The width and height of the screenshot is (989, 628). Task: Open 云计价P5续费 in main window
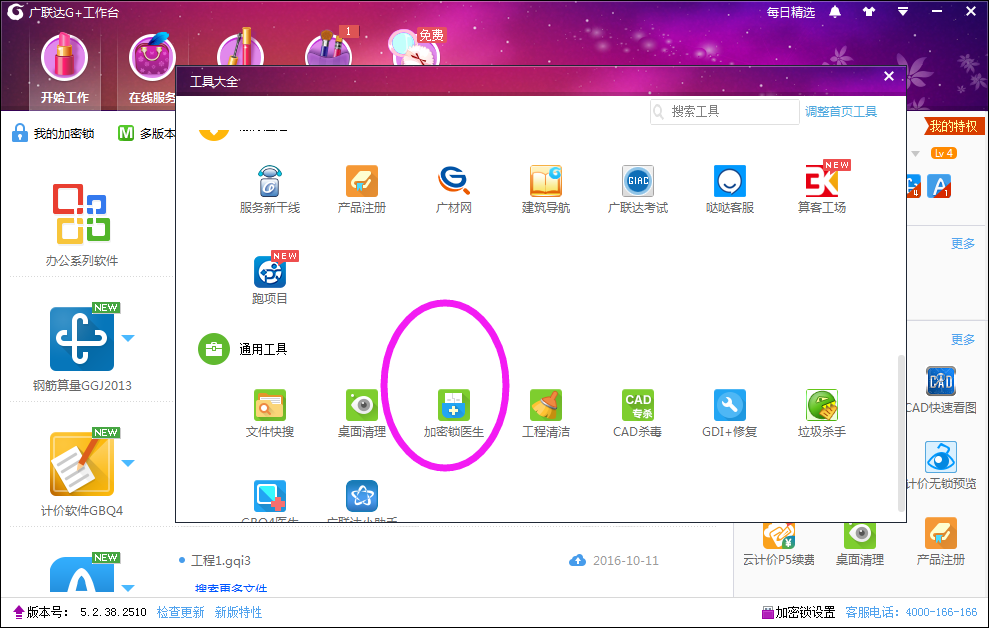click(778, 544)
